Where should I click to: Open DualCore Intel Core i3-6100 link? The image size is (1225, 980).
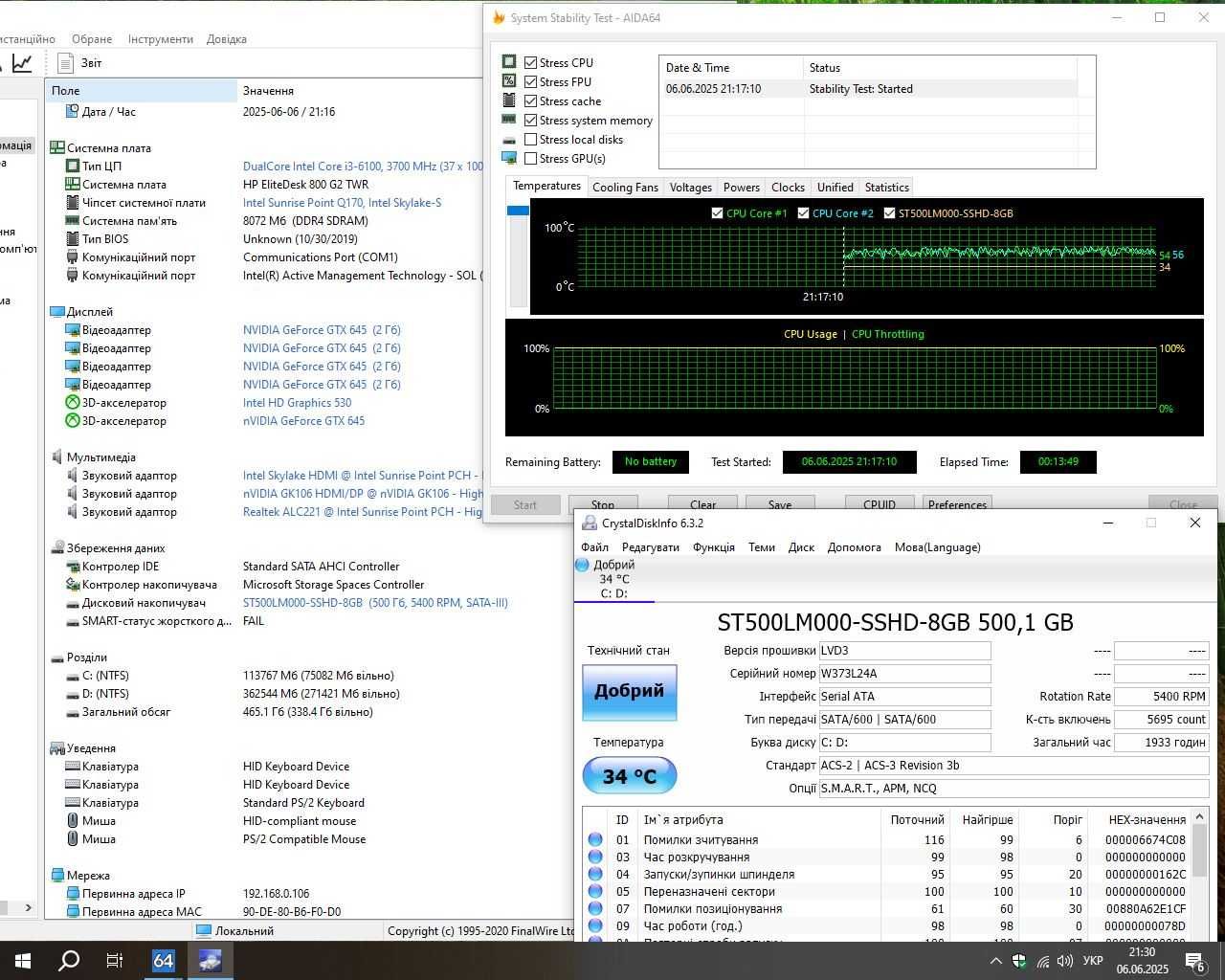pos(363,167)
